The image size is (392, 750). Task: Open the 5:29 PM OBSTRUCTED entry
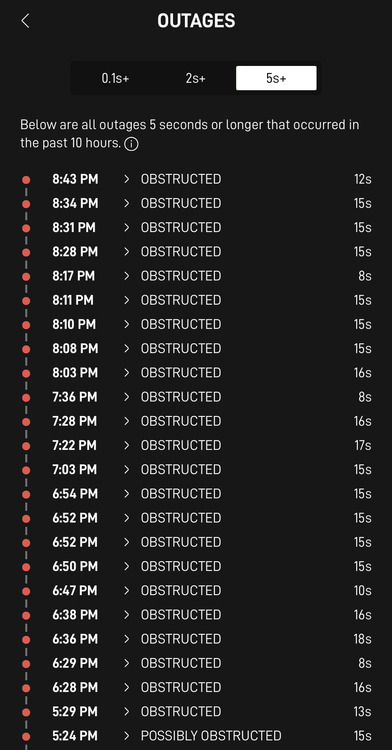[181, 712]
